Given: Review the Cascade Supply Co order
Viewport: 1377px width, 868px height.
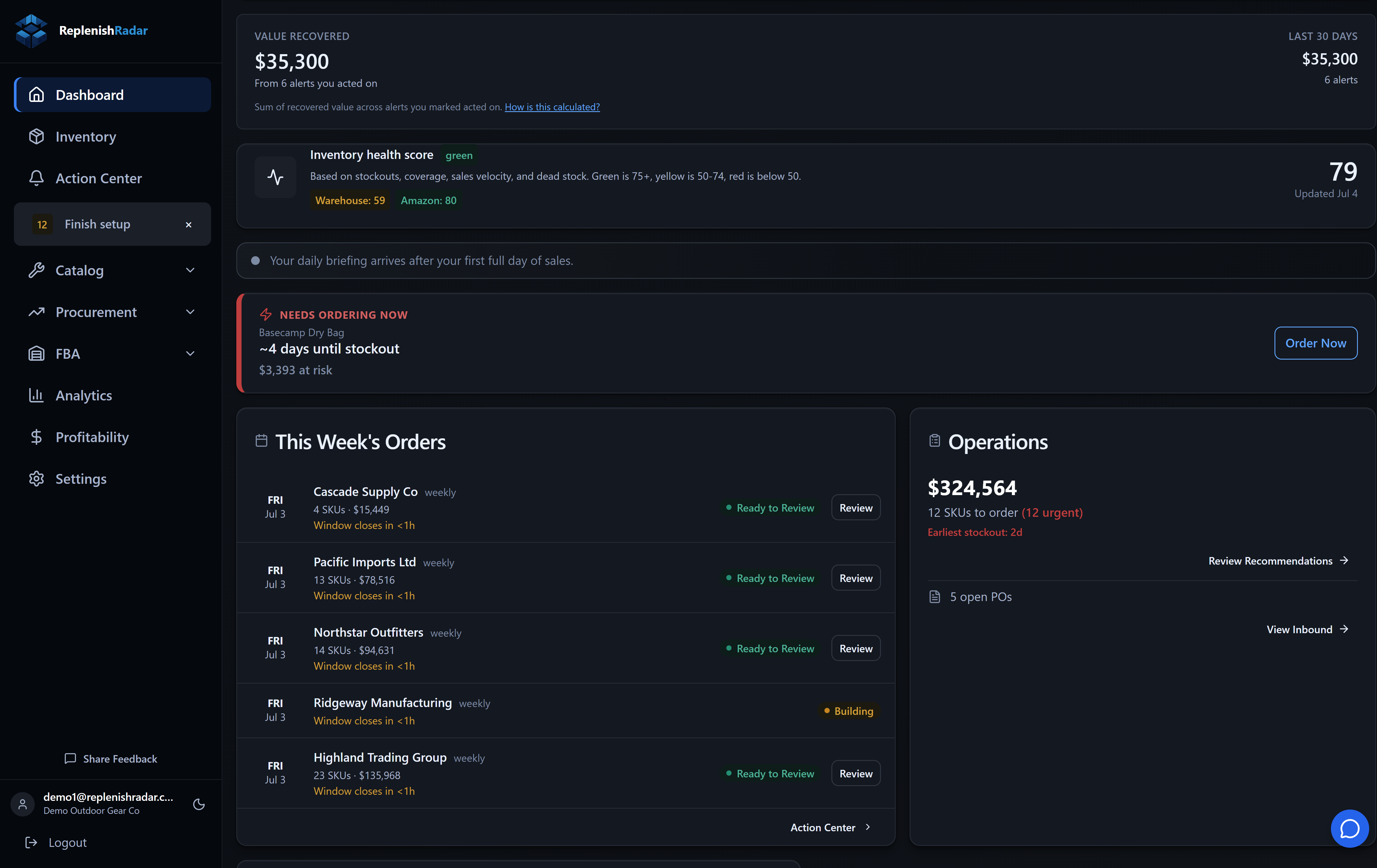Looking at the screenshot, I should coord(855,508).
